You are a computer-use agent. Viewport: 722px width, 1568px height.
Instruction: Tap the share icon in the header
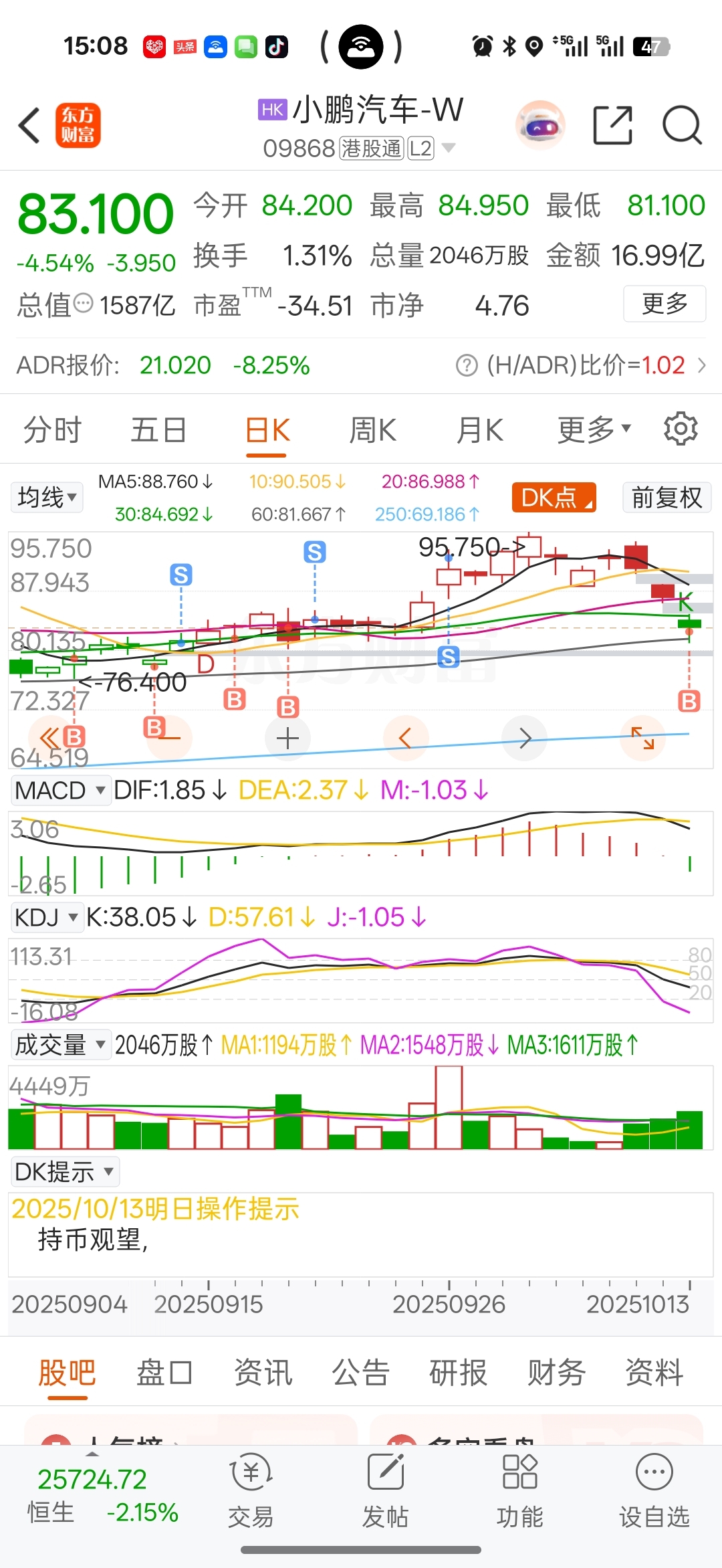point(613,125)
